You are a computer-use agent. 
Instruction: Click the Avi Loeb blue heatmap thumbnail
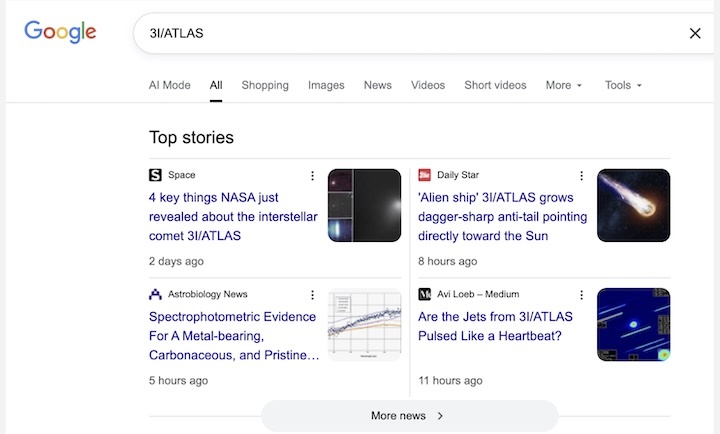(633, 325)
